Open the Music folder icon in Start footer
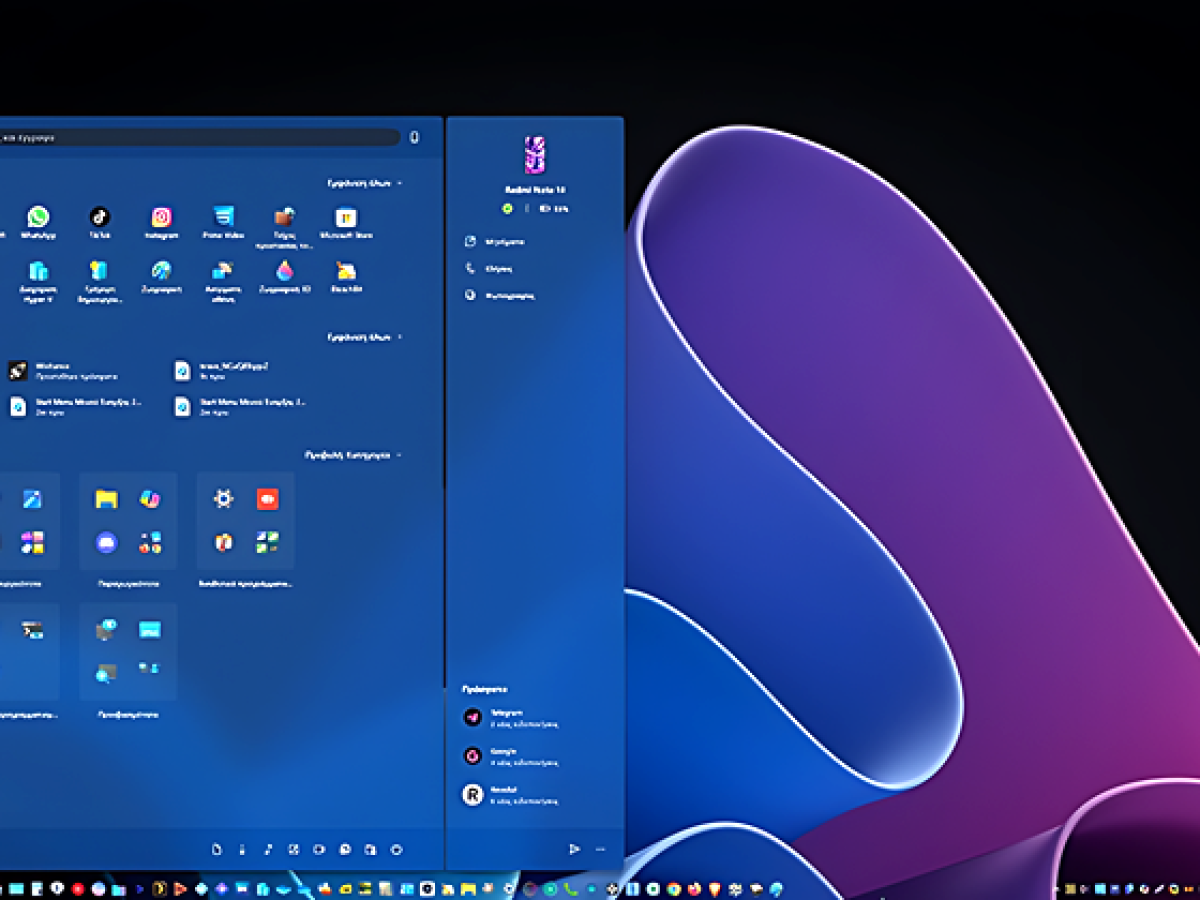The height and width of the screenshot is (900, 1200). point(268,849)
